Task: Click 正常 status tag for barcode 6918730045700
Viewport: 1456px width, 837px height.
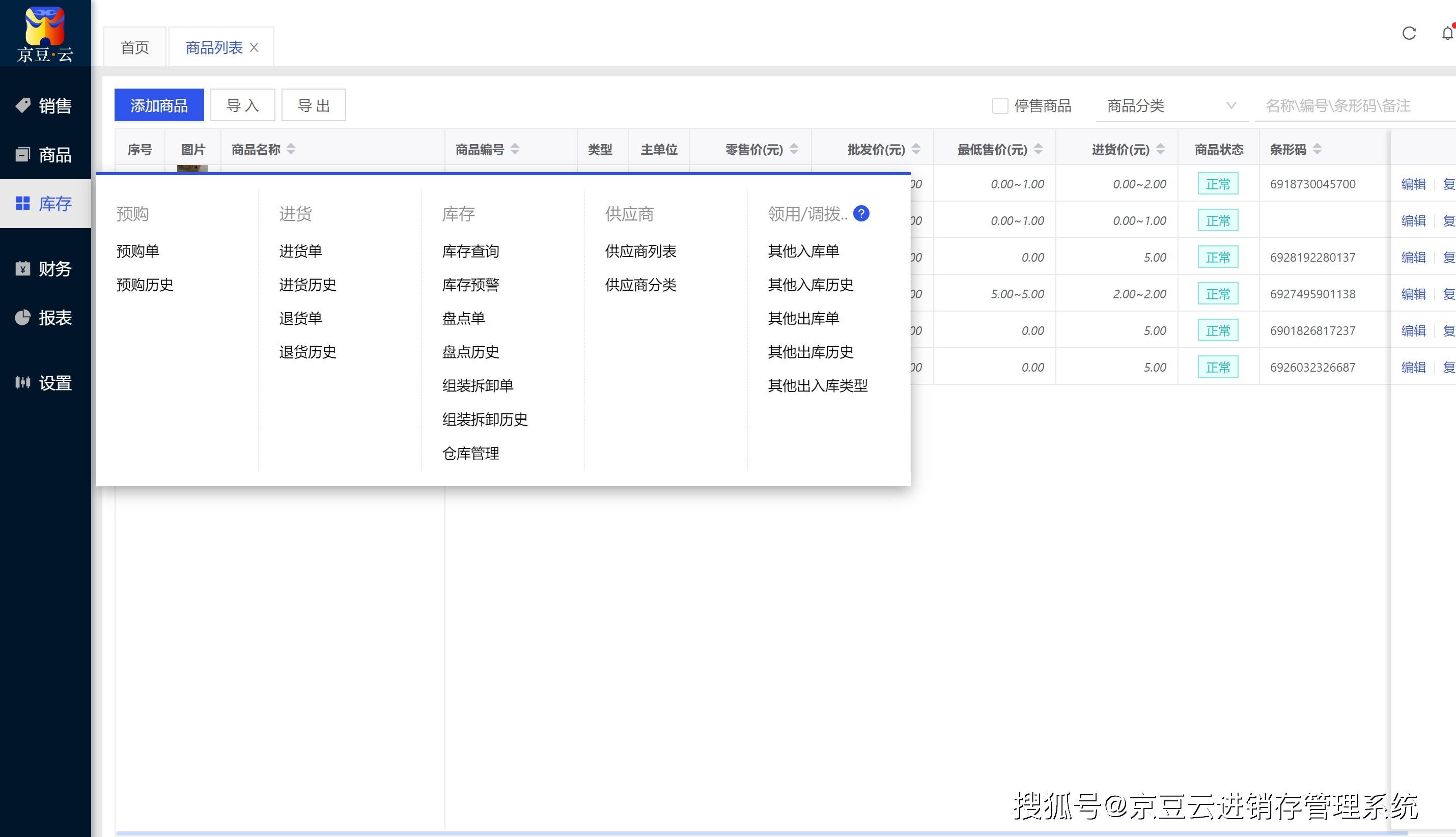Action: pyautogui.click(x=1218, y=184)
